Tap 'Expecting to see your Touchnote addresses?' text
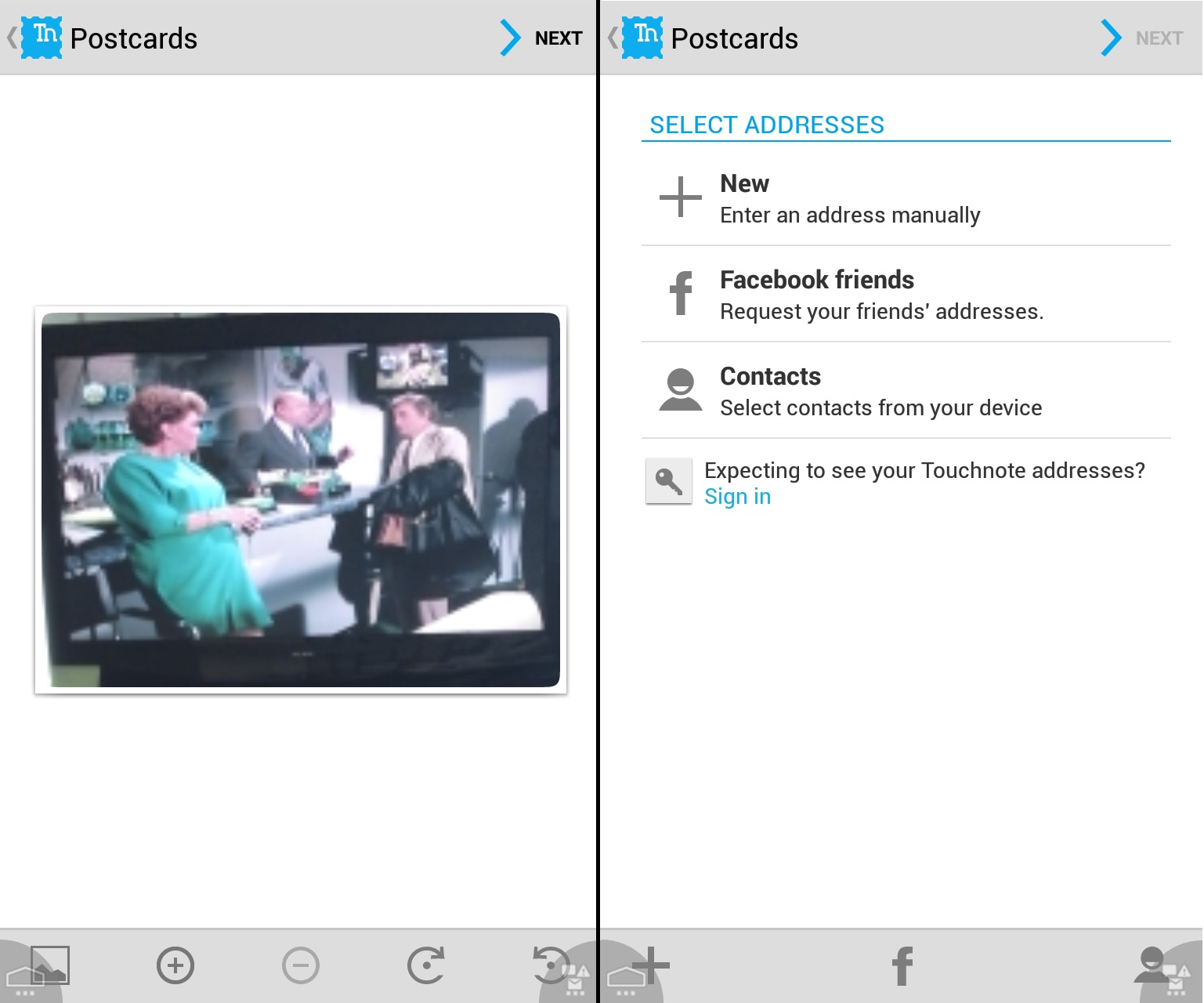The height and width of the screenshot is (1003, 1204). [x=924, y=470]
